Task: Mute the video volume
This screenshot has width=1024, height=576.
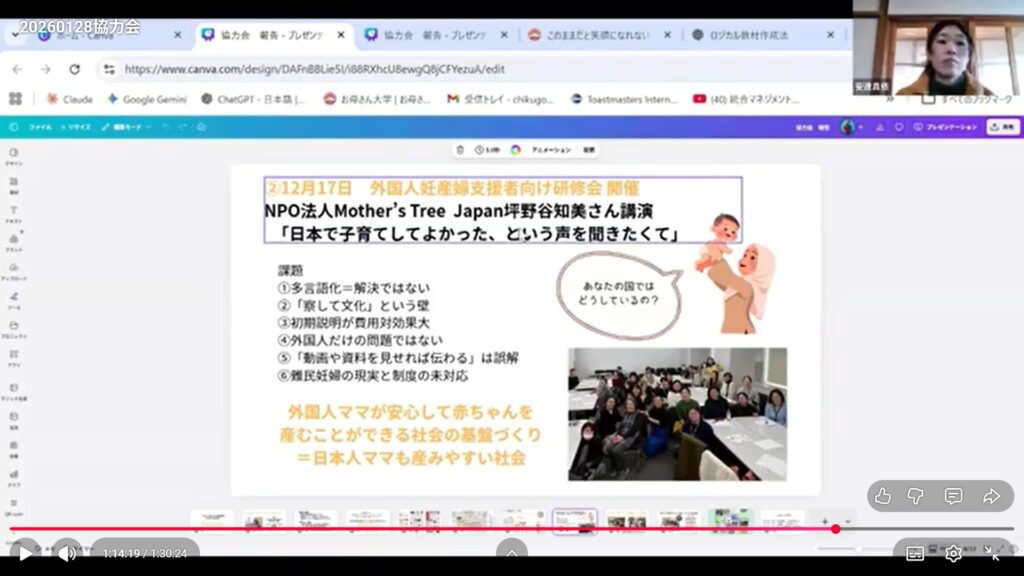Action: coord(67,552)
